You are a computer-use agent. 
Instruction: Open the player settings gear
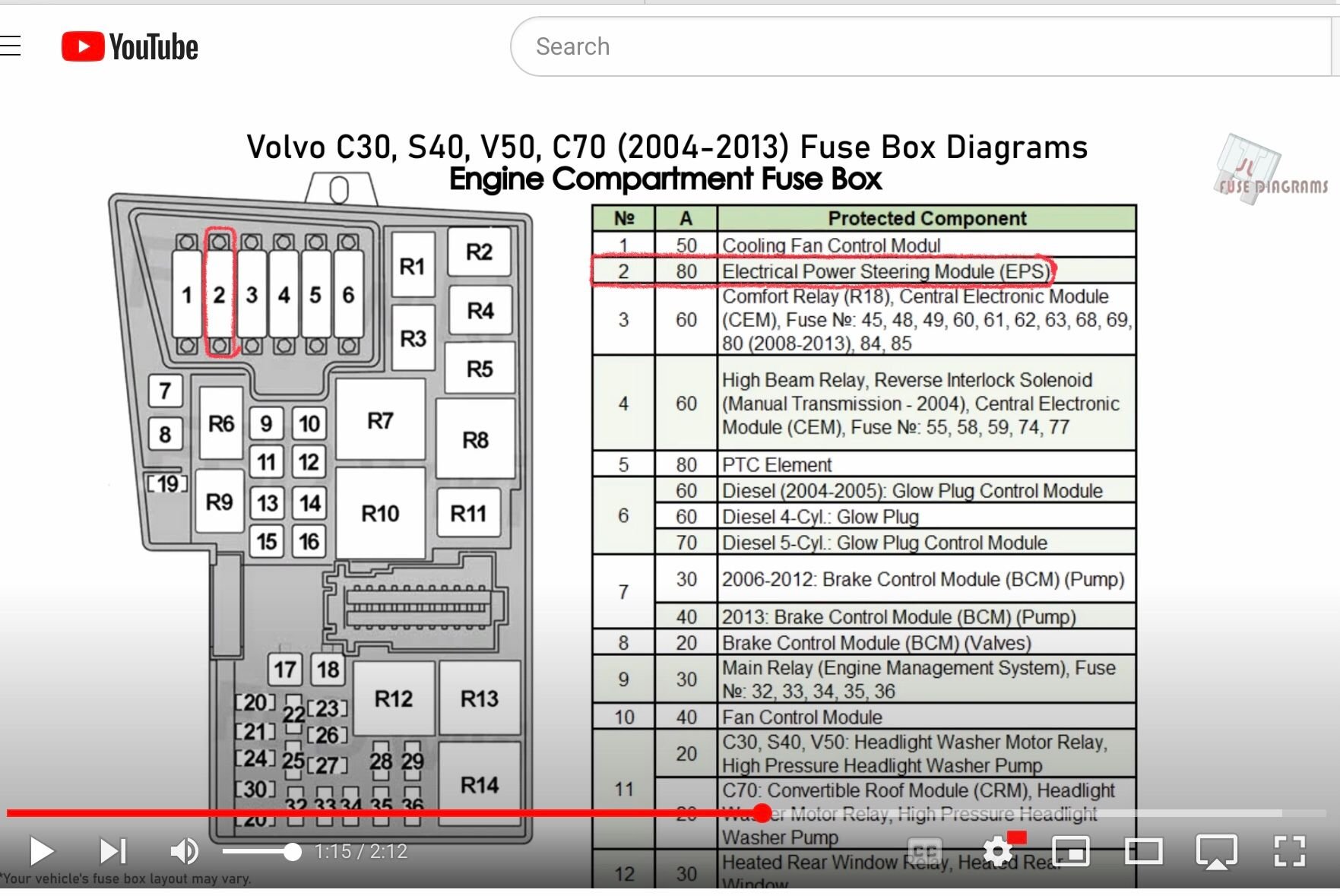click(998, 851)
